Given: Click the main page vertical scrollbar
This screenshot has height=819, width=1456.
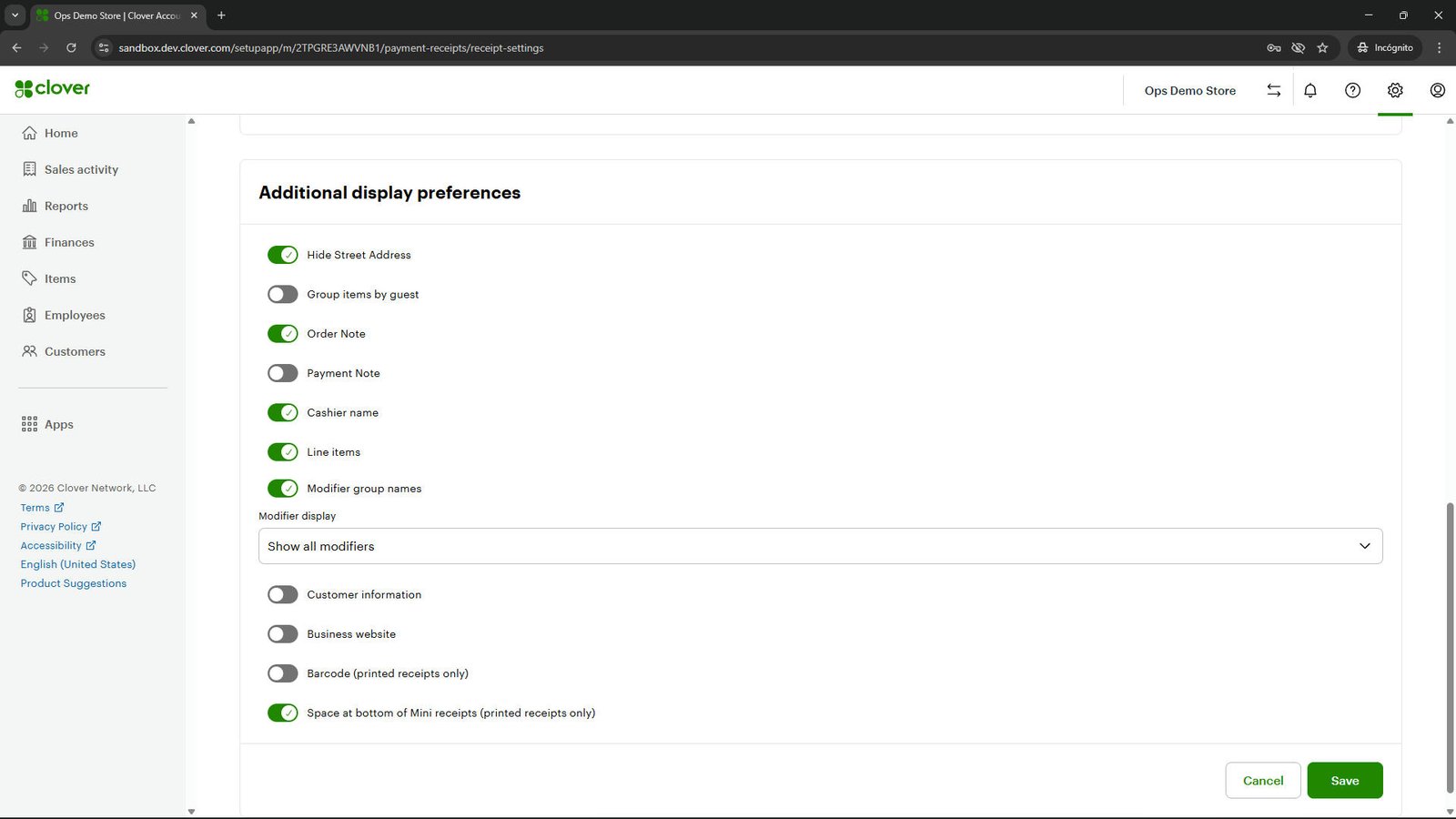Looking at the screenshot, I should pos(1450,647).
